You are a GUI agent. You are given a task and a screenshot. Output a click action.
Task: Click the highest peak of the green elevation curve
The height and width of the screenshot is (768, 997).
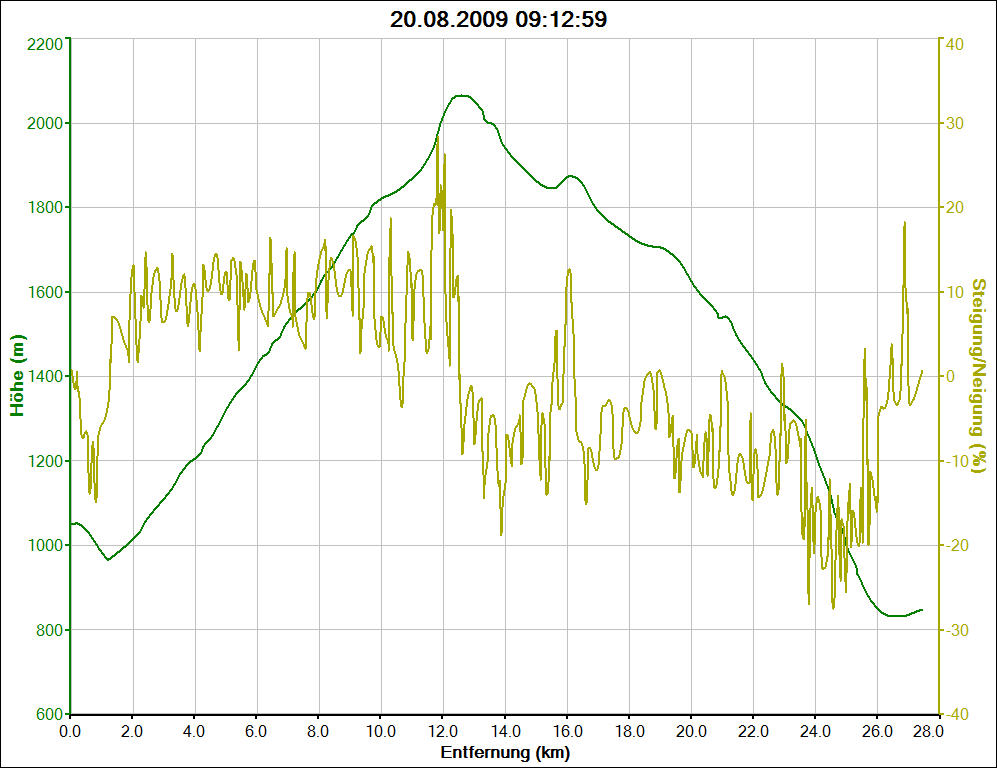[x=460, y=96]
